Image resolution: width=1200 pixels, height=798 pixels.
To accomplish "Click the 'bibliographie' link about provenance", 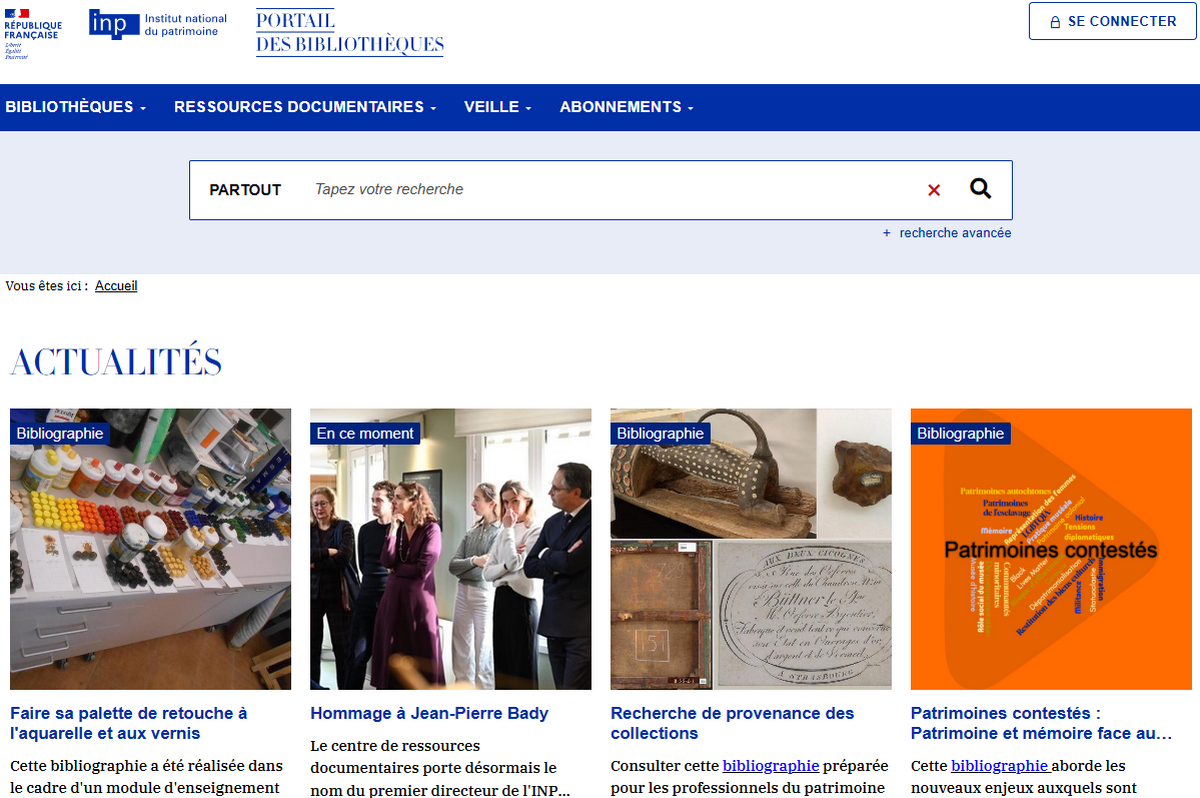I will (x=770, y=765).
